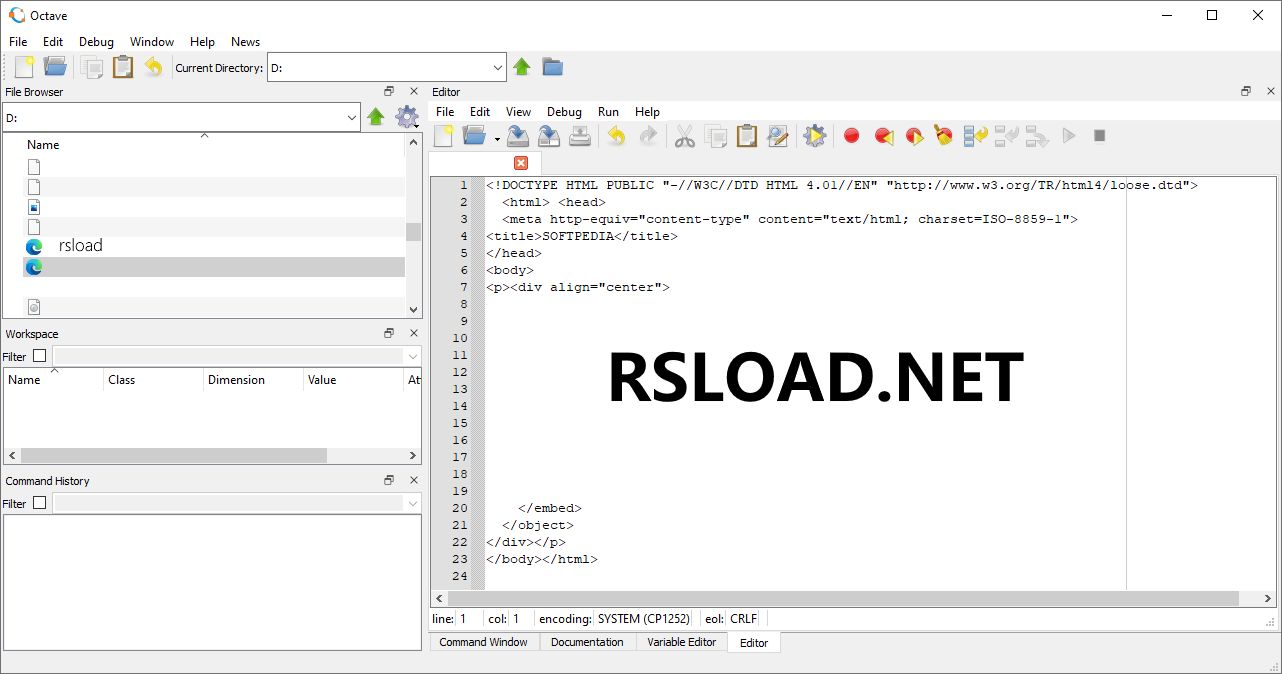
Task: Undock the Editor panel
Action: click(1246, 91)
